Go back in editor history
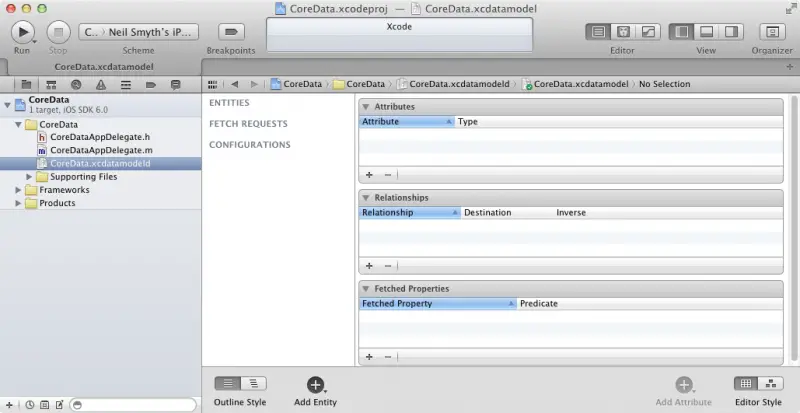Screen dimensions: 800x413 234,84
